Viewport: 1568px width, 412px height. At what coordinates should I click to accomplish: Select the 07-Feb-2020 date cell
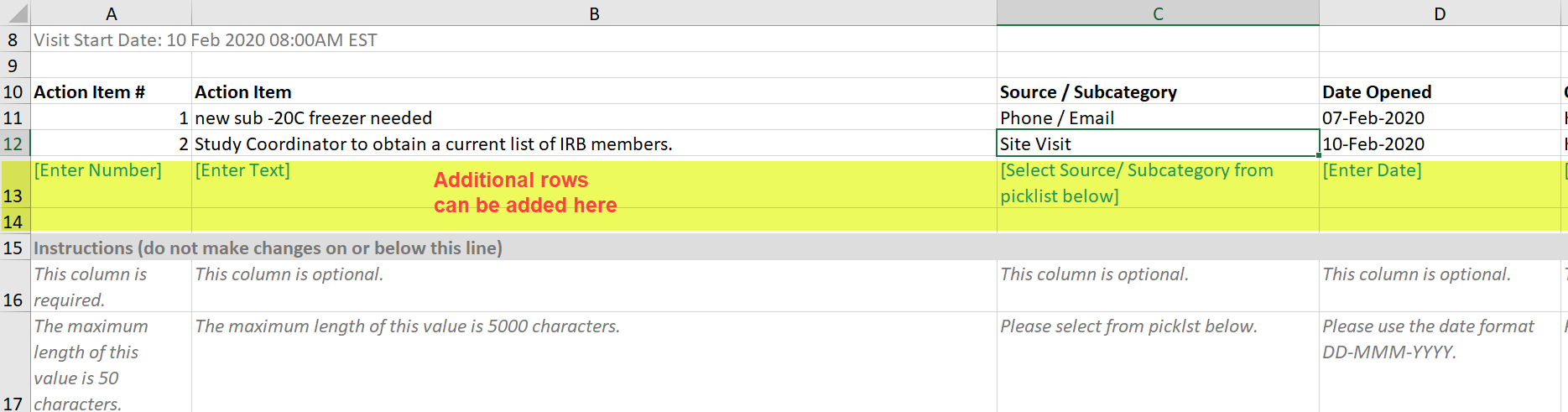[1440, 117]
